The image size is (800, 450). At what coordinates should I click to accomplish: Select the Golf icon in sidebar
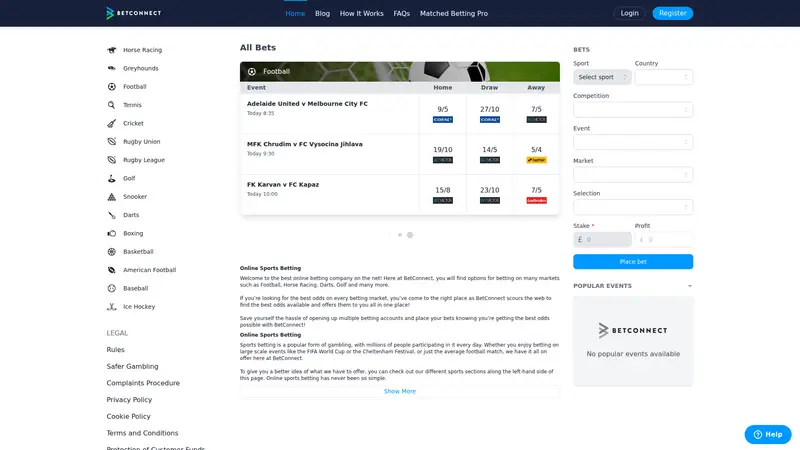tap(112, 179)
